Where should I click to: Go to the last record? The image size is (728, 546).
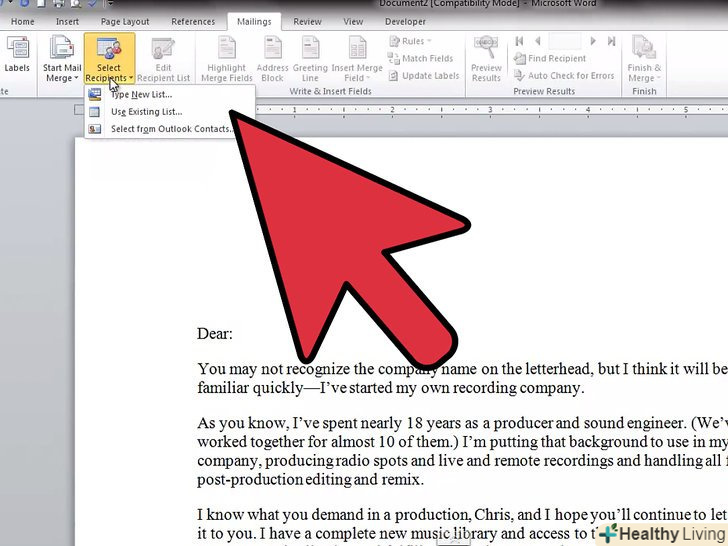611,41
